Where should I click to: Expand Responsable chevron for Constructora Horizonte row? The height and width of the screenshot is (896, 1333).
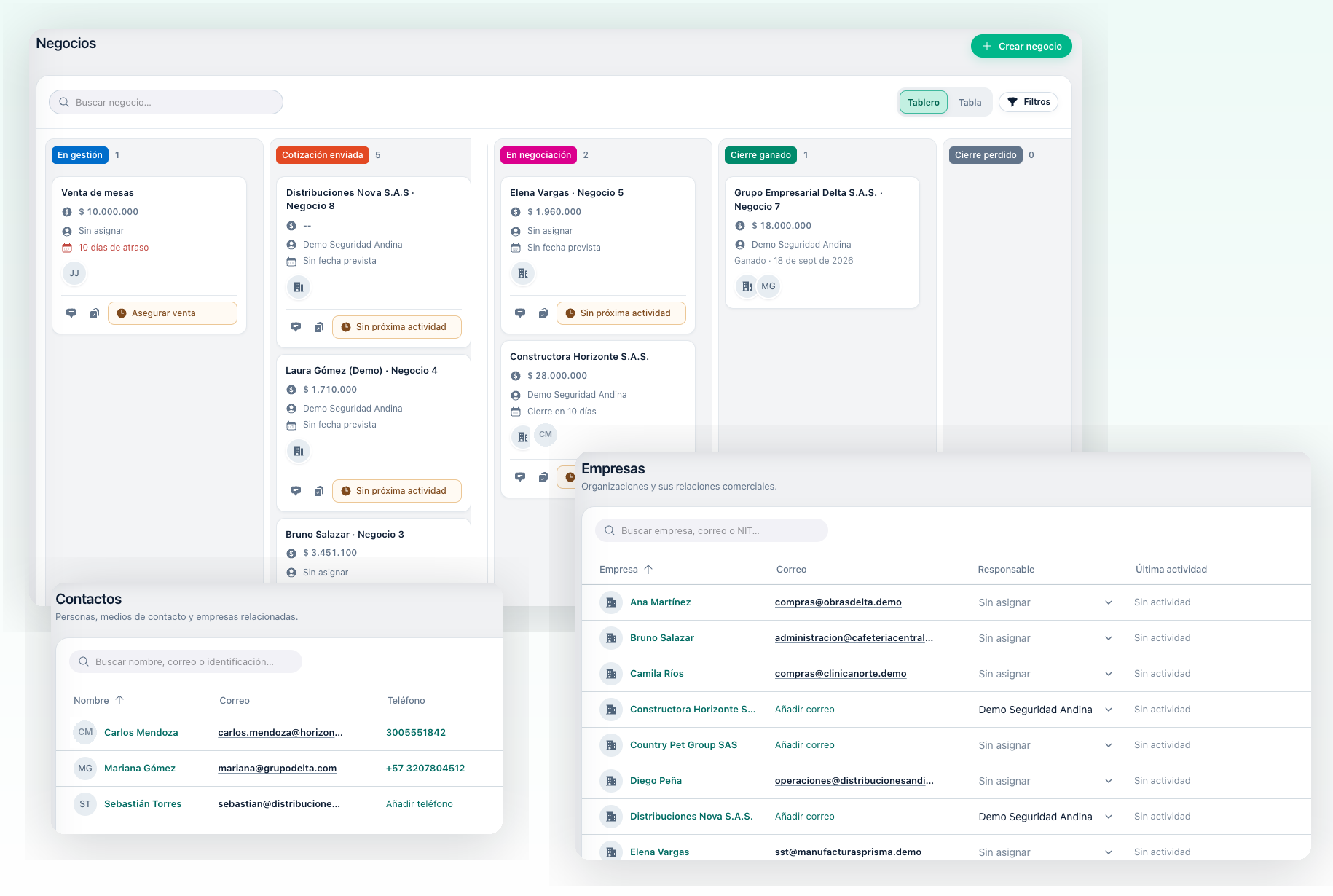1109,710
